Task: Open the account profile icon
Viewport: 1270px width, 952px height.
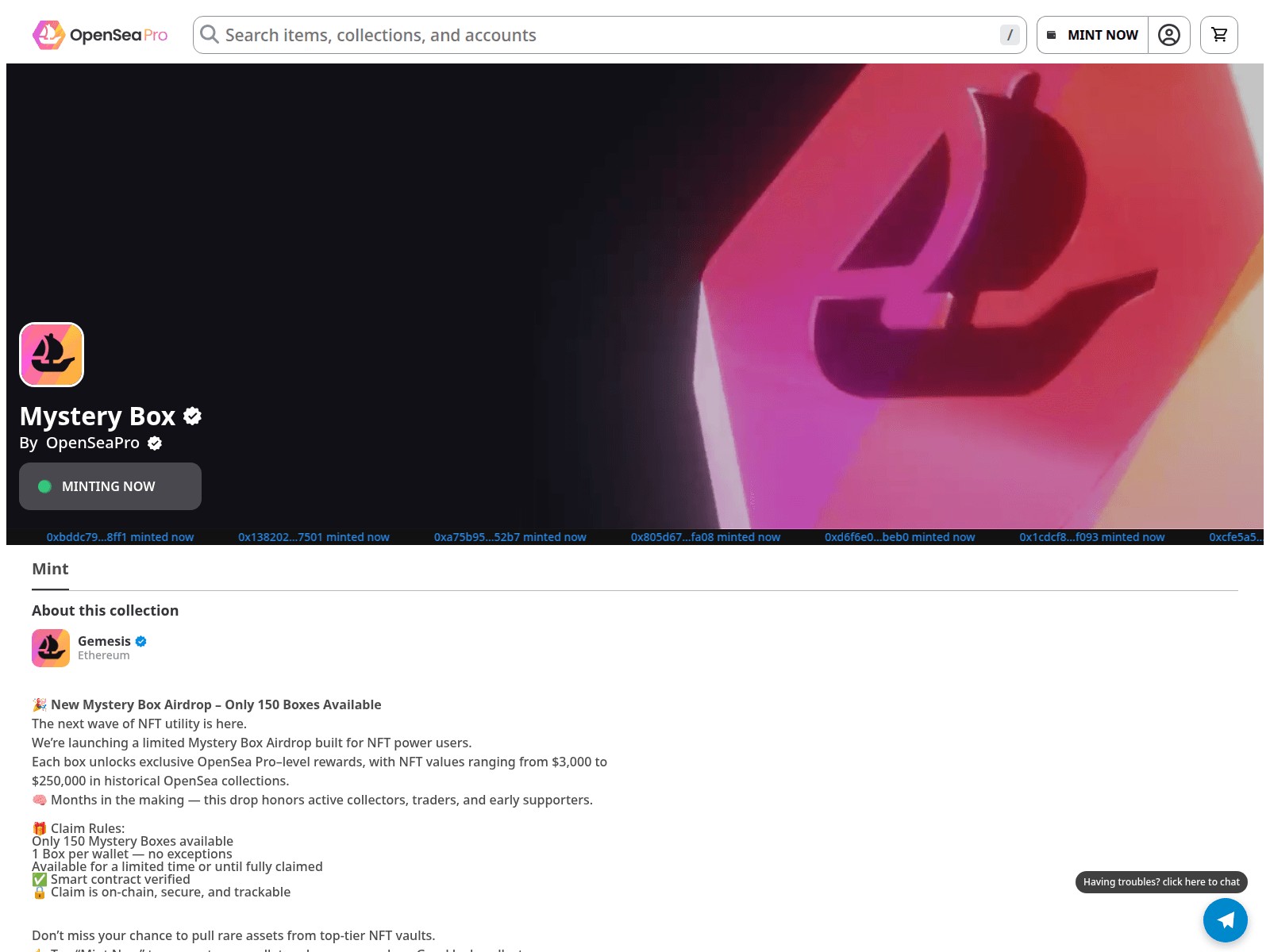Action: (1168, 34)
